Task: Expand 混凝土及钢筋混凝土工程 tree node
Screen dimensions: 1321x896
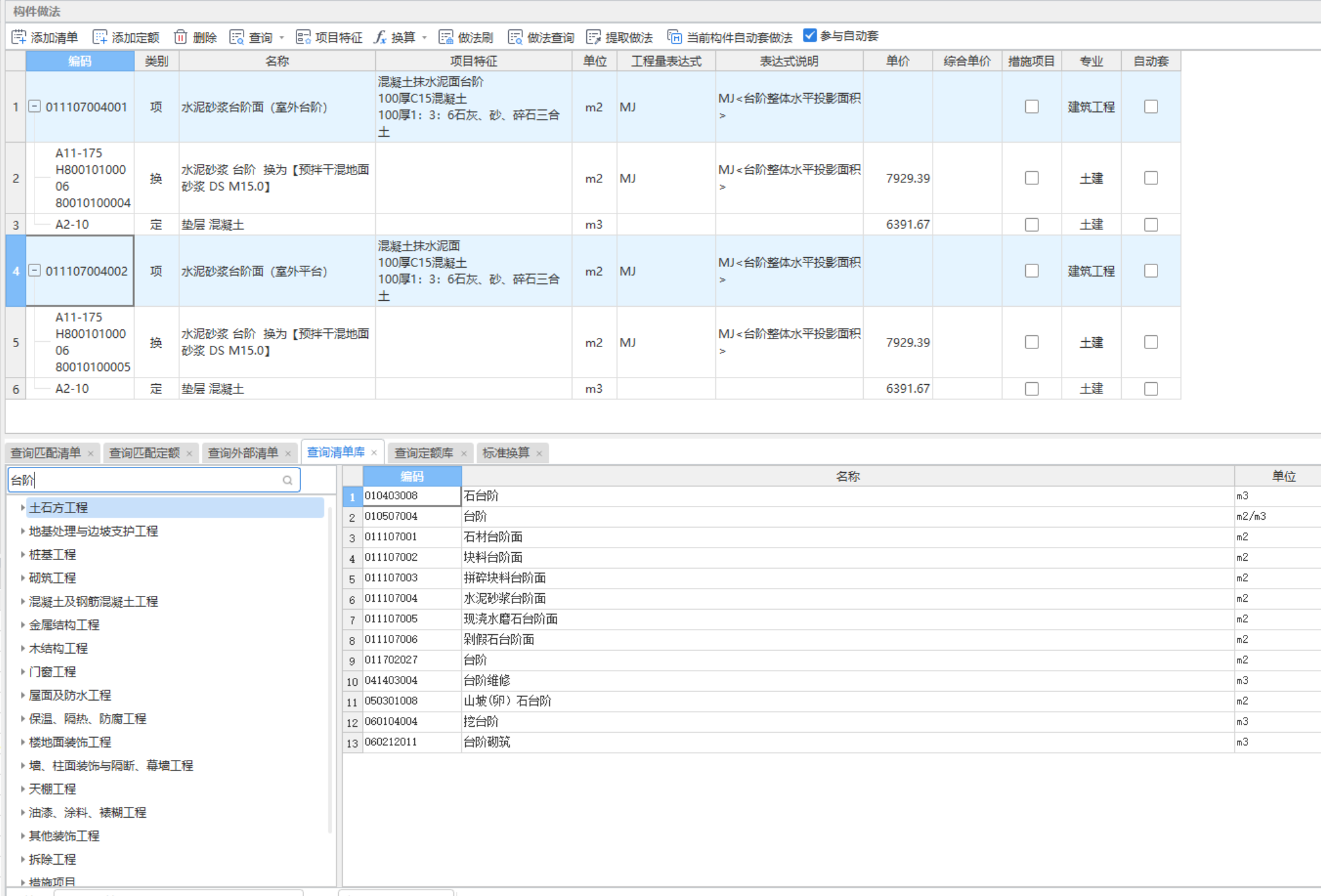Action: pyautogui.click(x=23, y=602)
